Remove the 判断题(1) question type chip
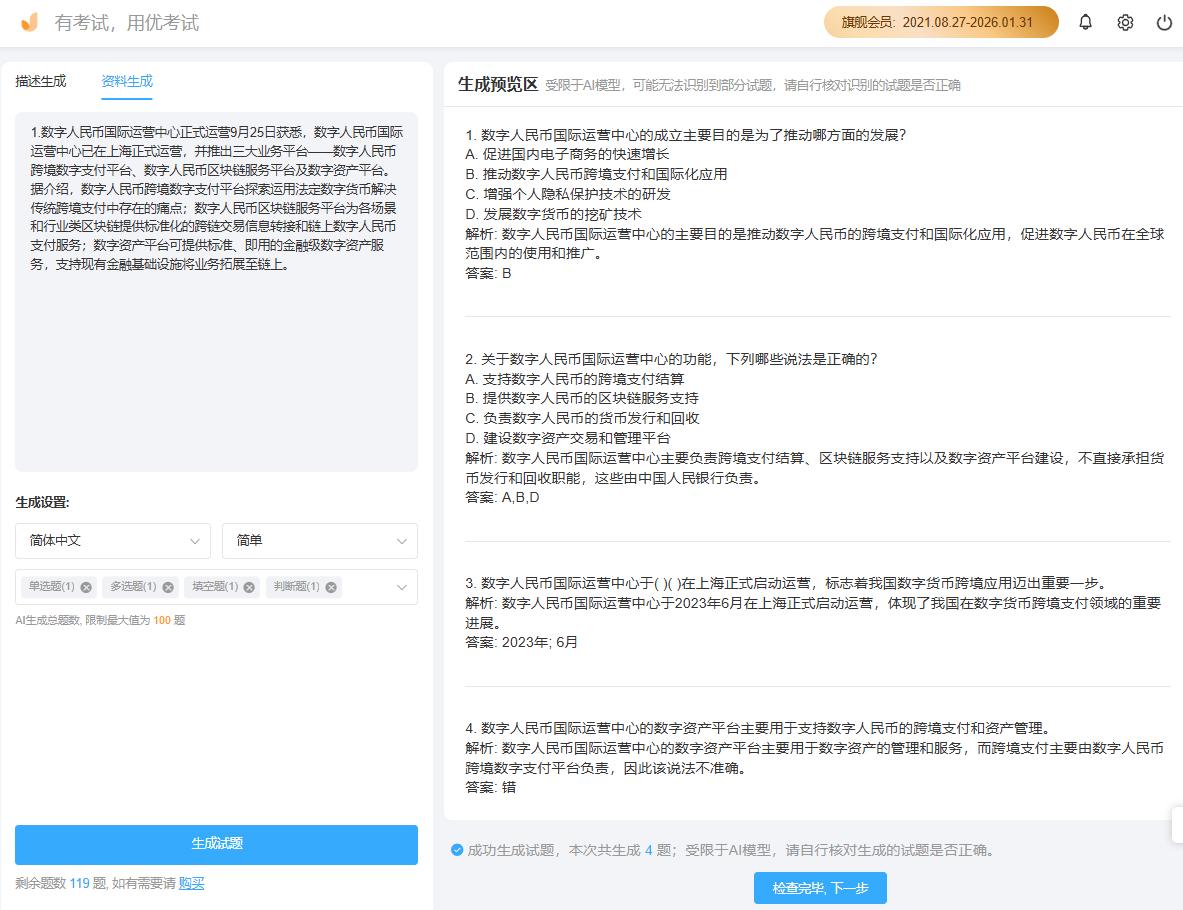1183x910 pixels. 330,587
